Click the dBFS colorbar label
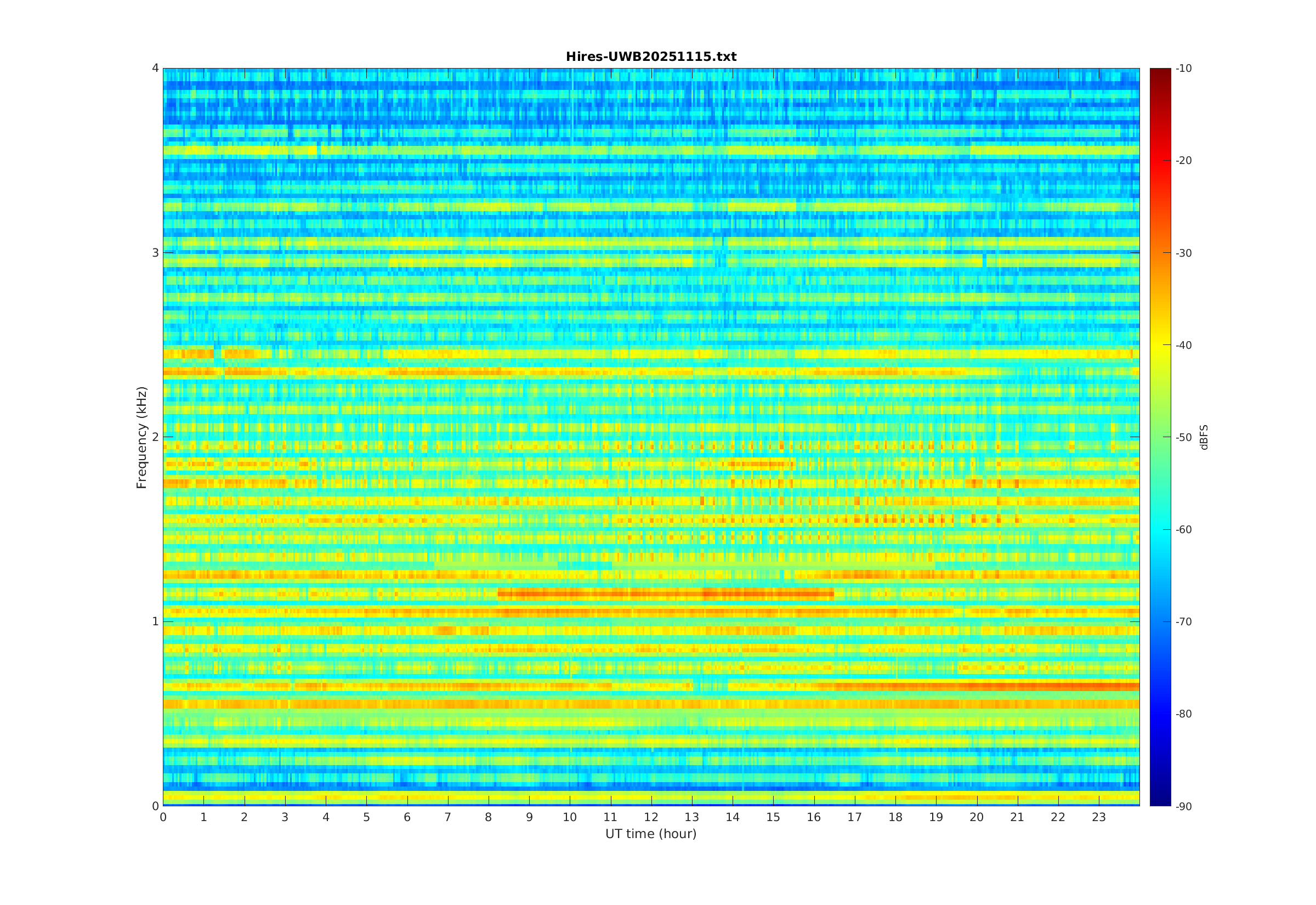The height and width of the screenshot is (905, 1316). pyautogui.click(x=1203, y=437)
